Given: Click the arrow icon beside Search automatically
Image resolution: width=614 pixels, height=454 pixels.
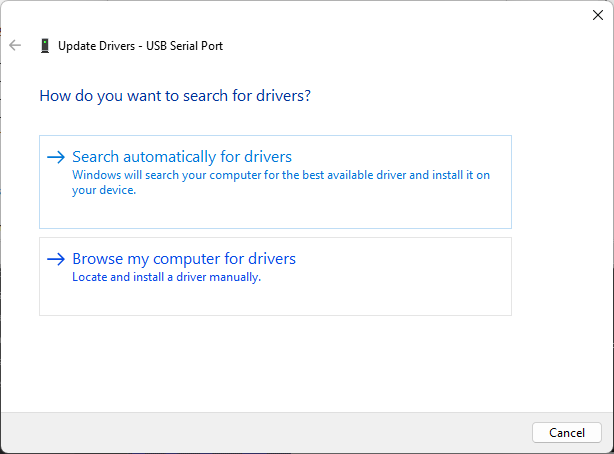Looking at the screenshot, I should click(x=56, y=157).
